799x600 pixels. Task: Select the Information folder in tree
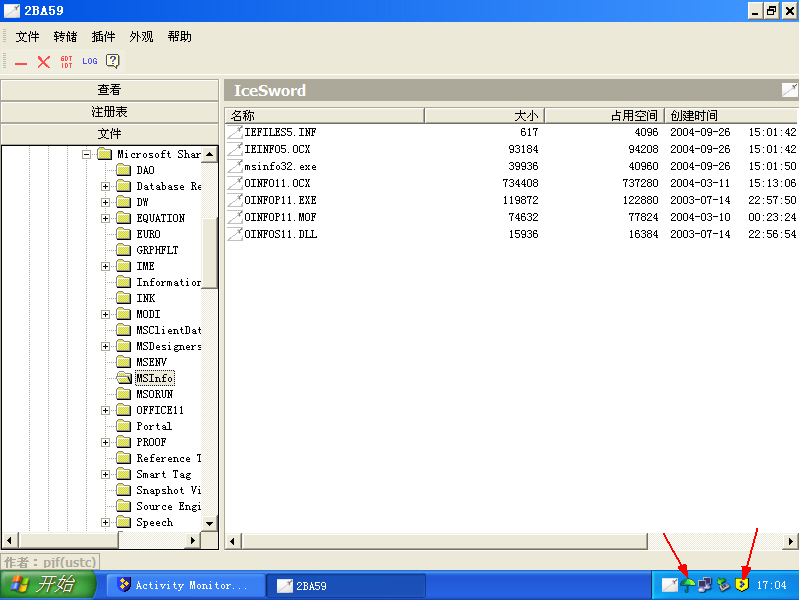[x=169, y=282]
